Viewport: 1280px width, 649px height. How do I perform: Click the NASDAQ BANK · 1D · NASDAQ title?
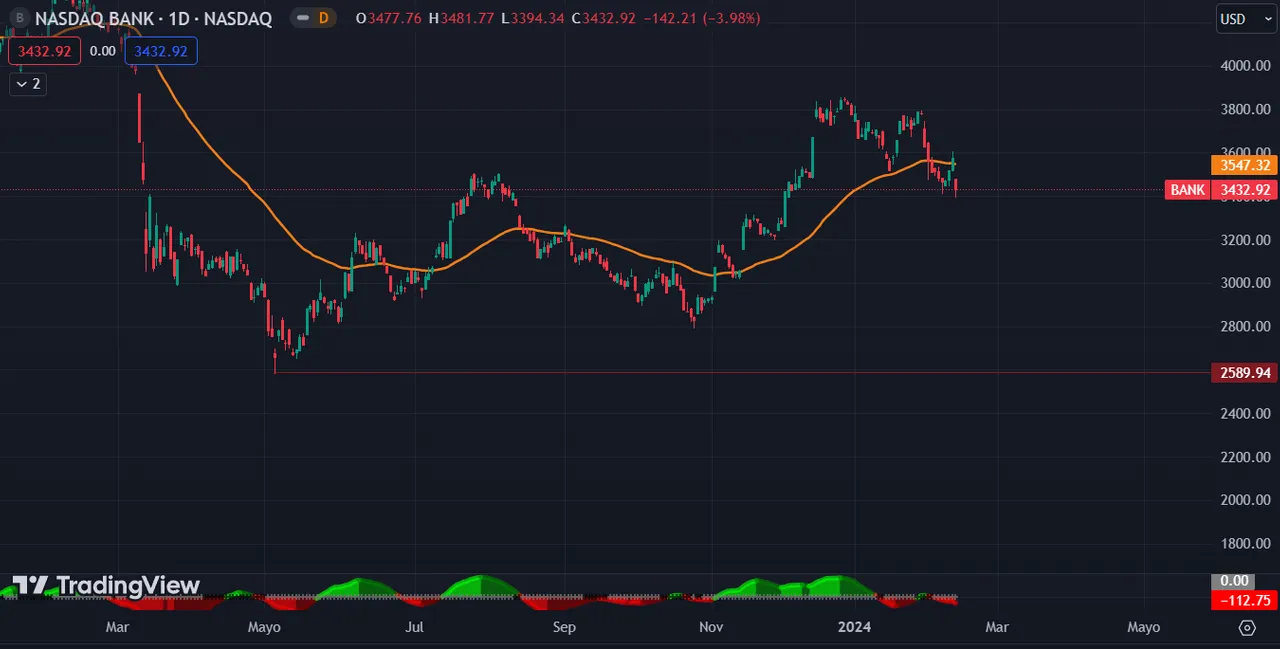[x=153, y=18]
